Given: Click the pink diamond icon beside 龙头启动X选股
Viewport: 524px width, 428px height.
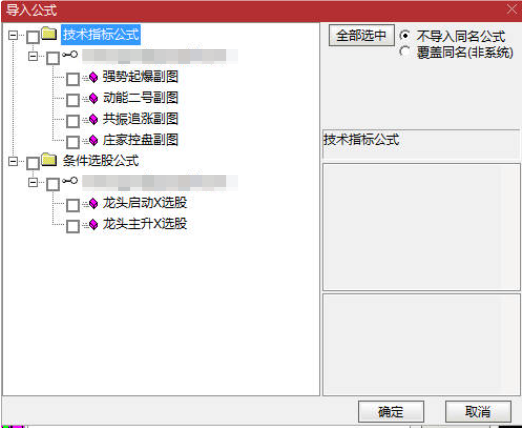Looking at the screenshot, I should (x=93, y=203).
